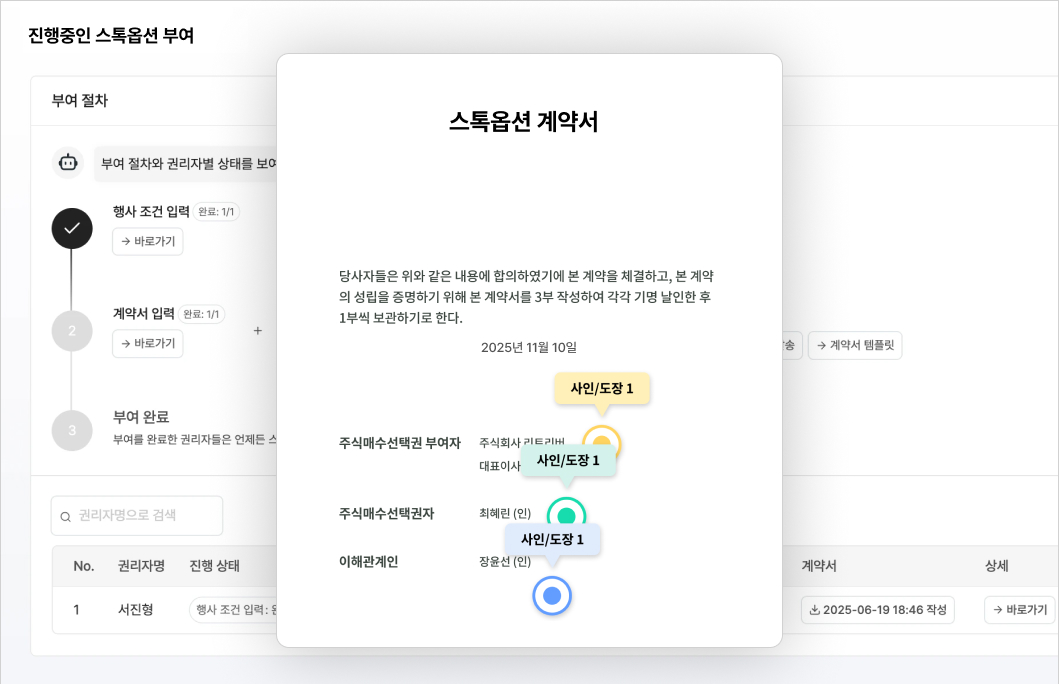
Task: Click the robot assistant icon
Action: [x=68, y=163]
